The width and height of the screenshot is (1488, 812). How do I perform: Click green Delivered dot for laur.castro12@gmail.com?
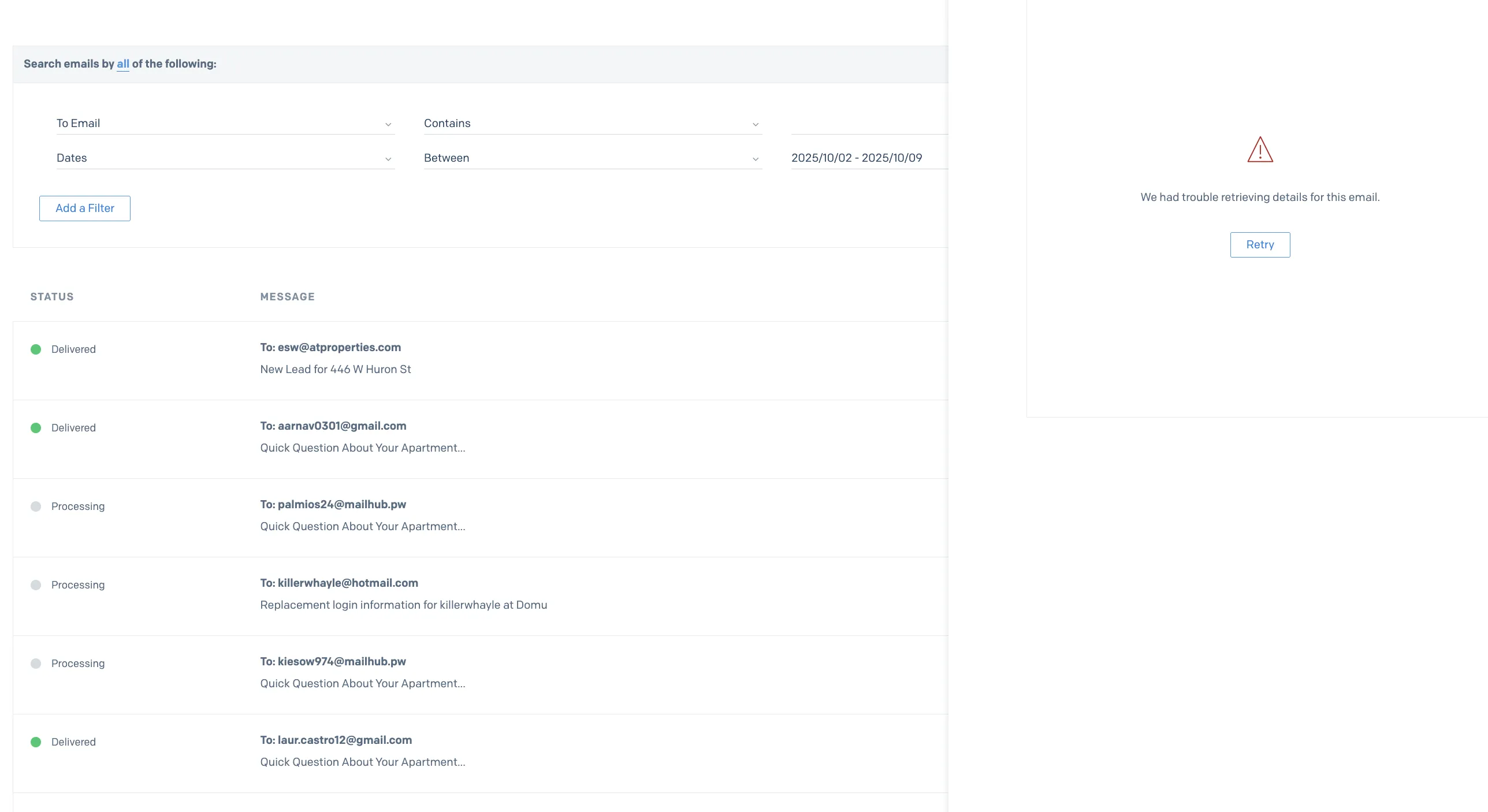[36, 742]
